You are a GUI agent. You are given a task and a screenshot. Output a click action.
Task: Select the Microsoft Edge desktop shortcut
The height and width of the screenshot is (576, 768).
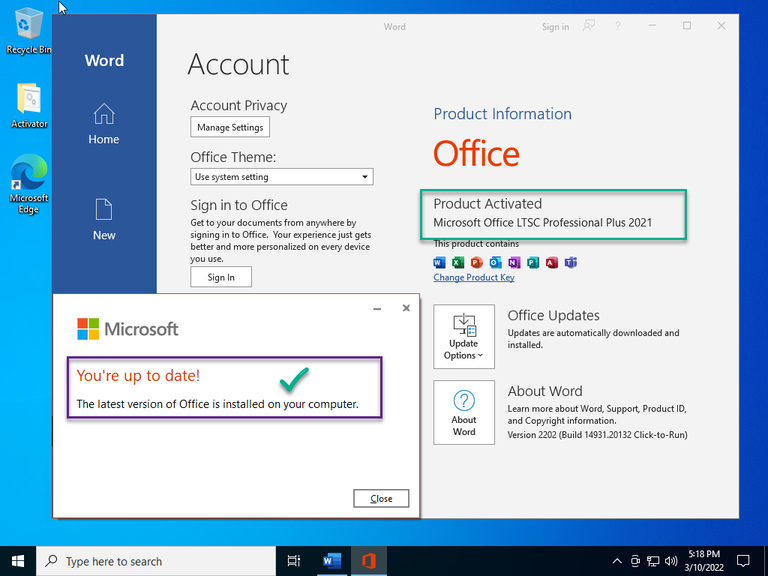tap(29, 185)
